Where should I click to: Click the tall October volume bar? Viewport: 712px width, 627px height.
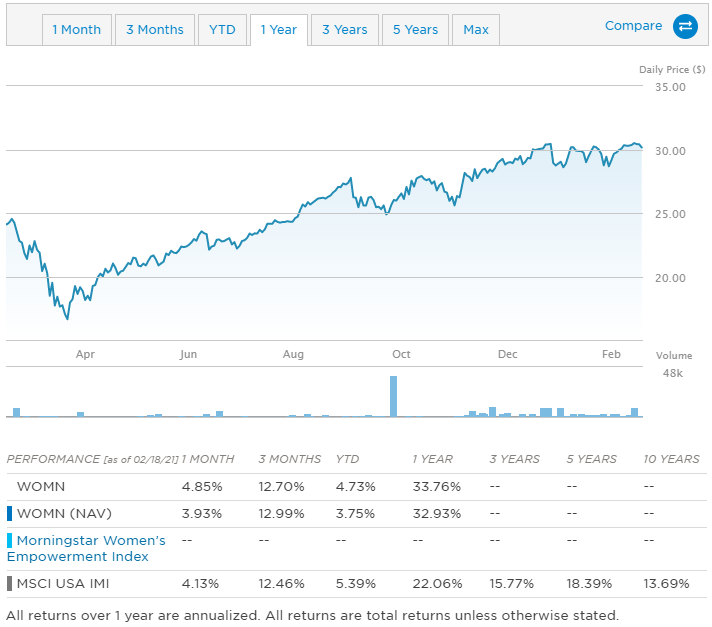[x=393, y=396]
